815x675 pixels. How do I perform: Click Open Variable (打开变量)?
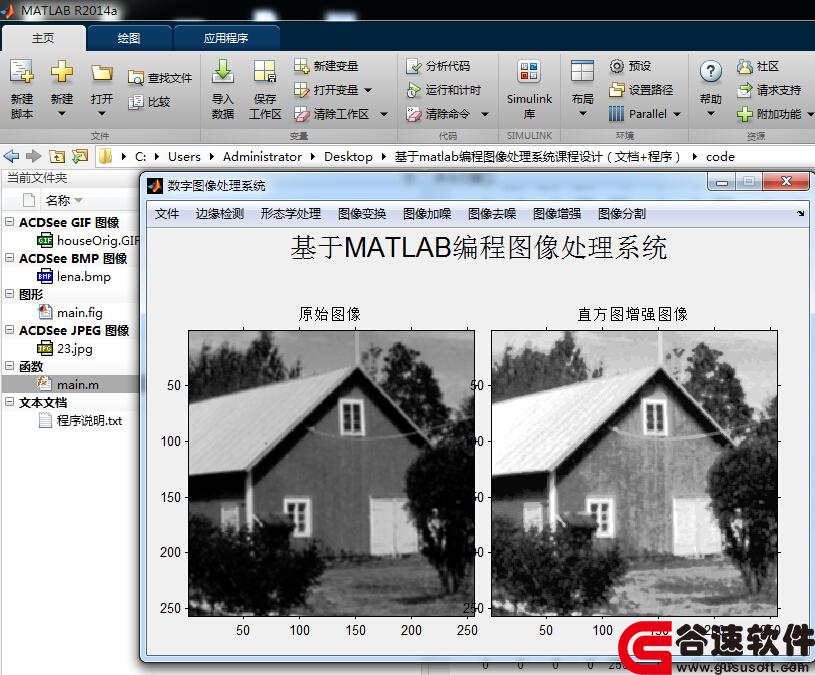coord(326,90)
